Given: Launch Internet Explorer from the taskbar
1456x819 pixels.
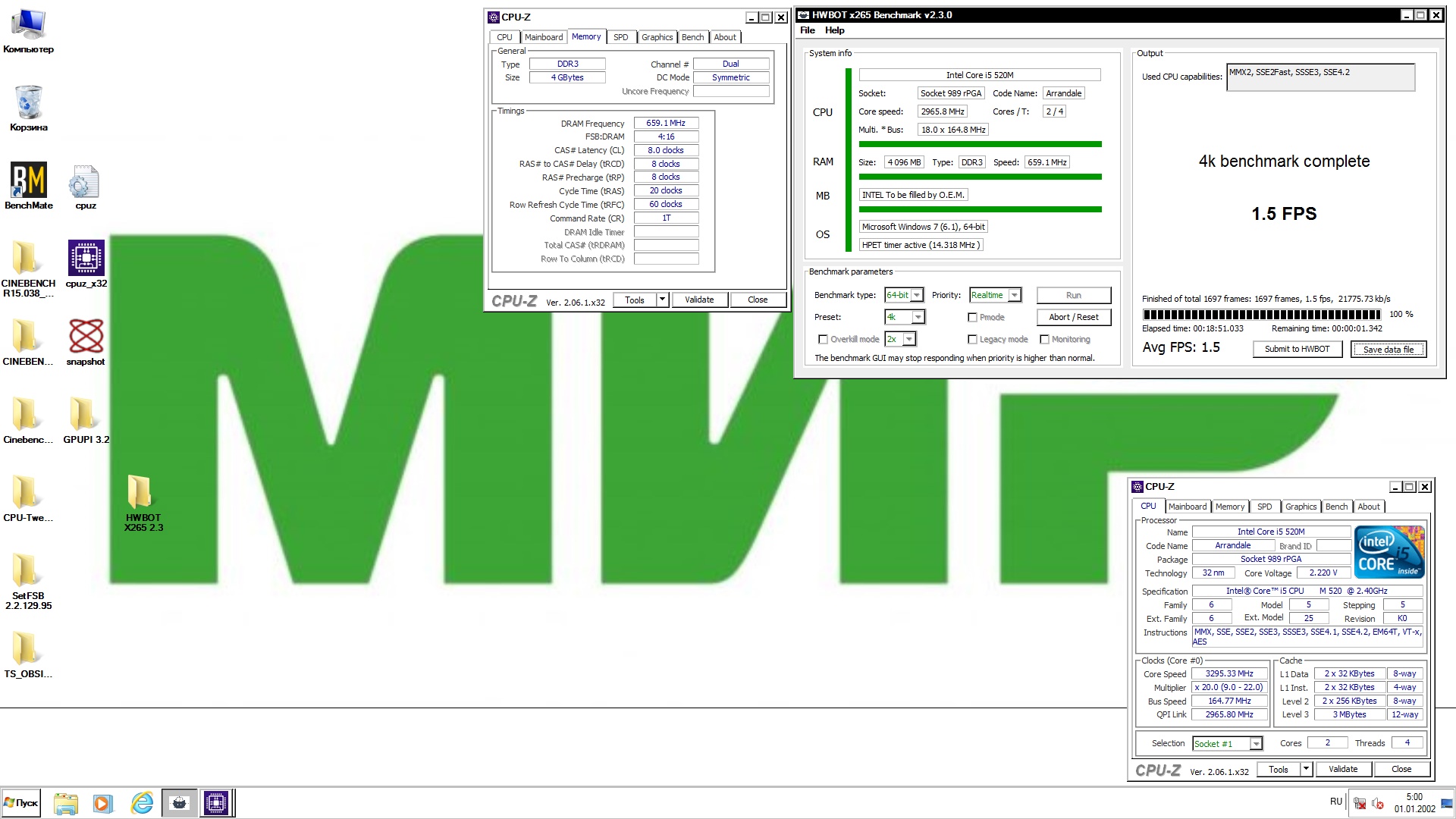Looking at the screenshot, I should coord(142,803).
